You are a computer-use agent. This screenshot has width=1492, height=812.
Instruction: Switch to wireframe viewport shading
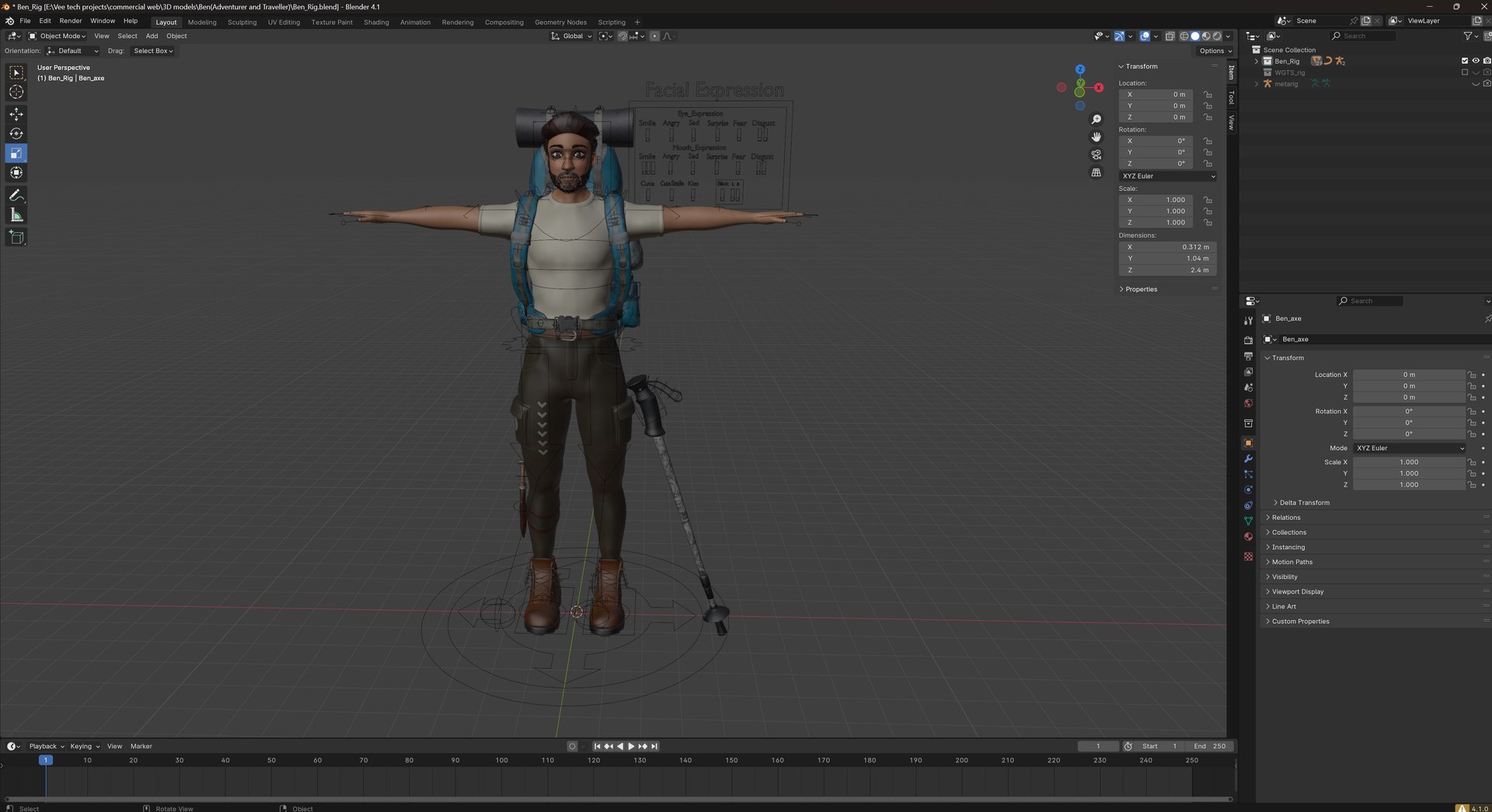point(1184,36)
